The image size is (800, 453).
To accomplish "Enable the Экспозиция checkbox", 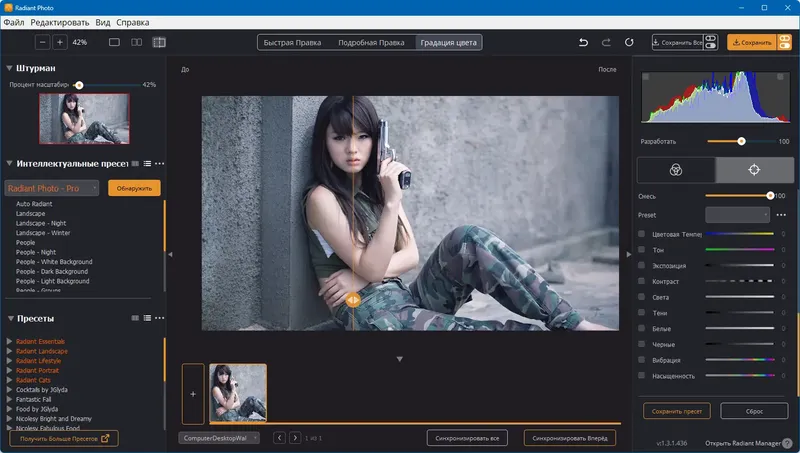I will coord(642,266).
